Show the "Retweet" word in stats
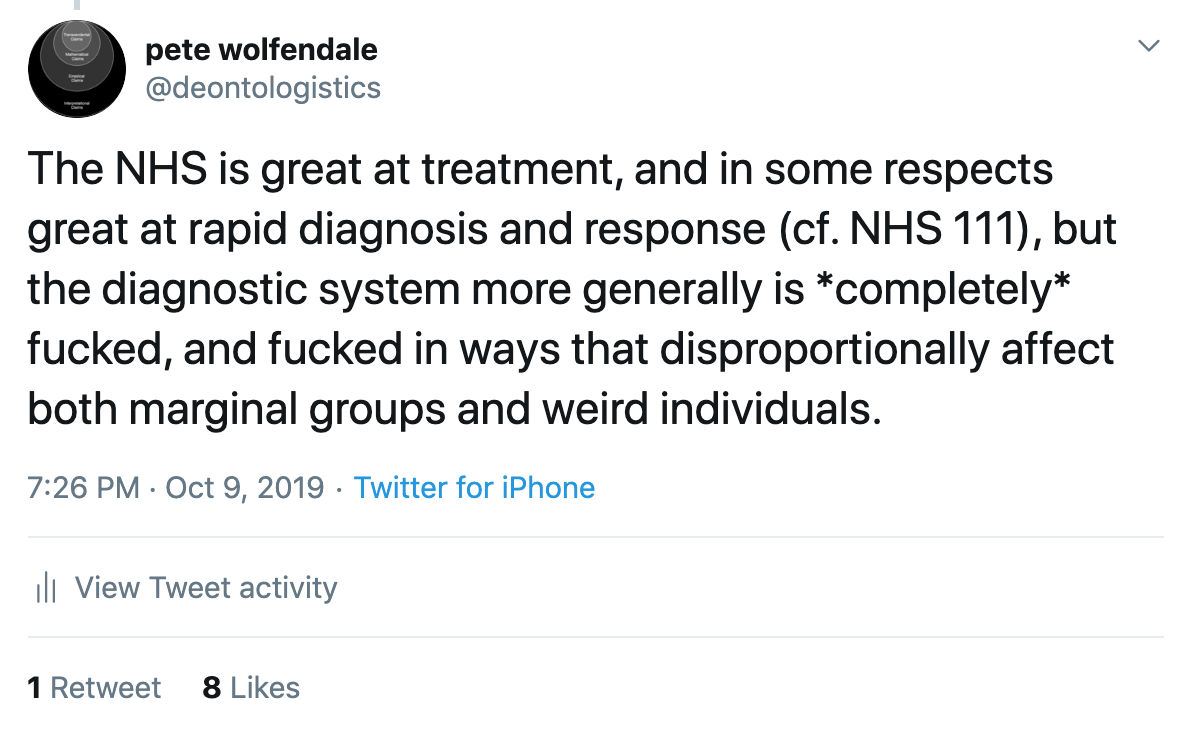 pos(106,688)
